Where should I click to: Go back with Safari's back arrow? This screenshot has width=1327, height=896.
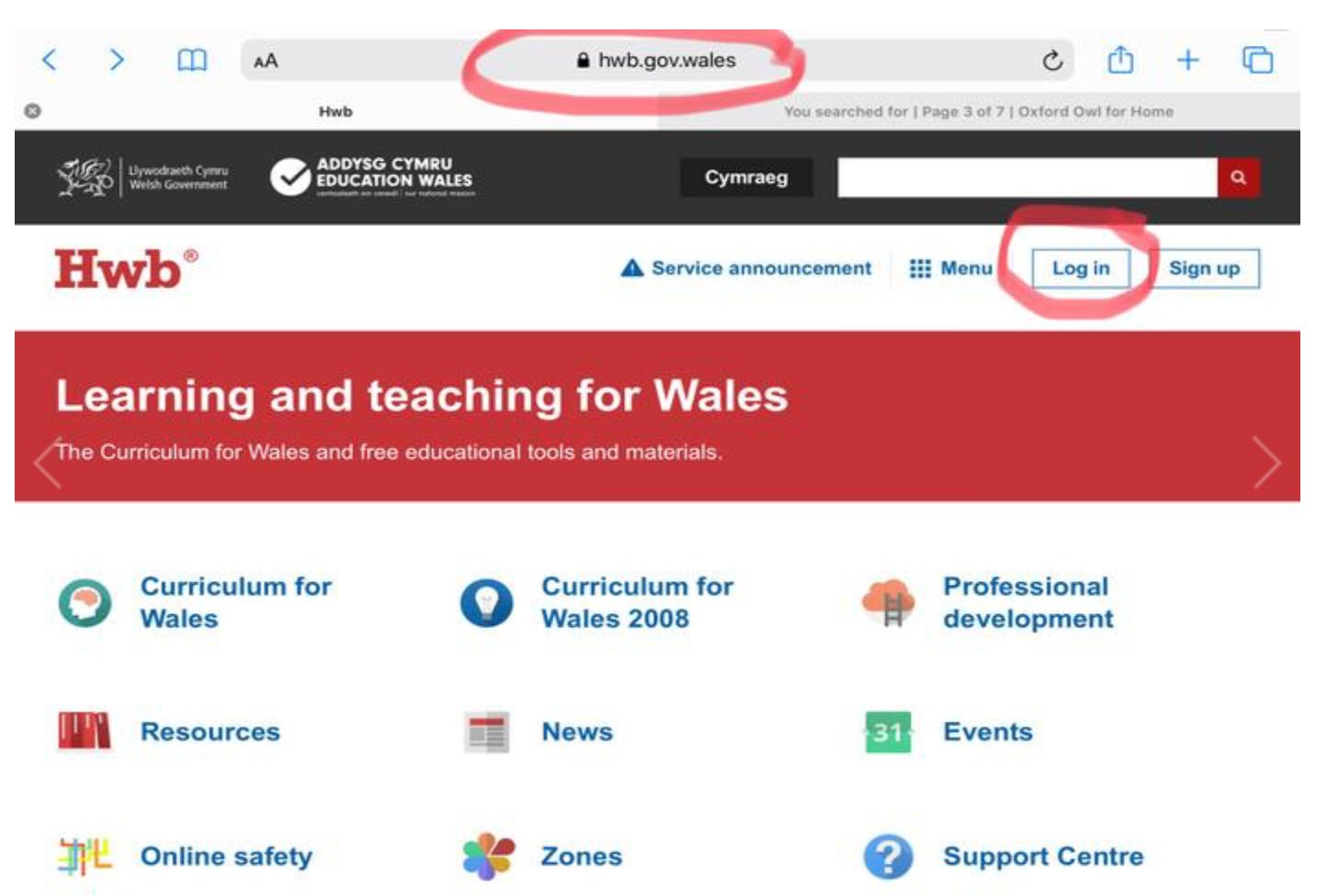tap(50, 61)
